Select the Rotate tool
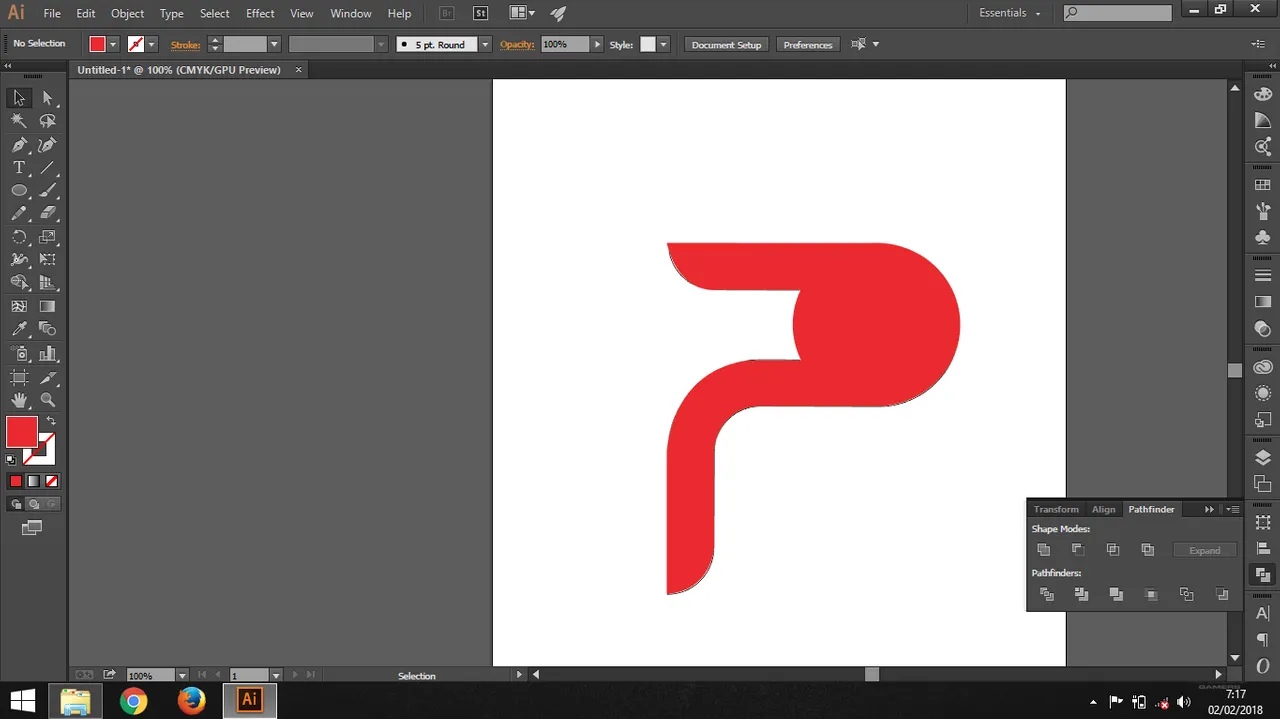The width and height of the screenshot is (1280, 719). coord(19,237)
